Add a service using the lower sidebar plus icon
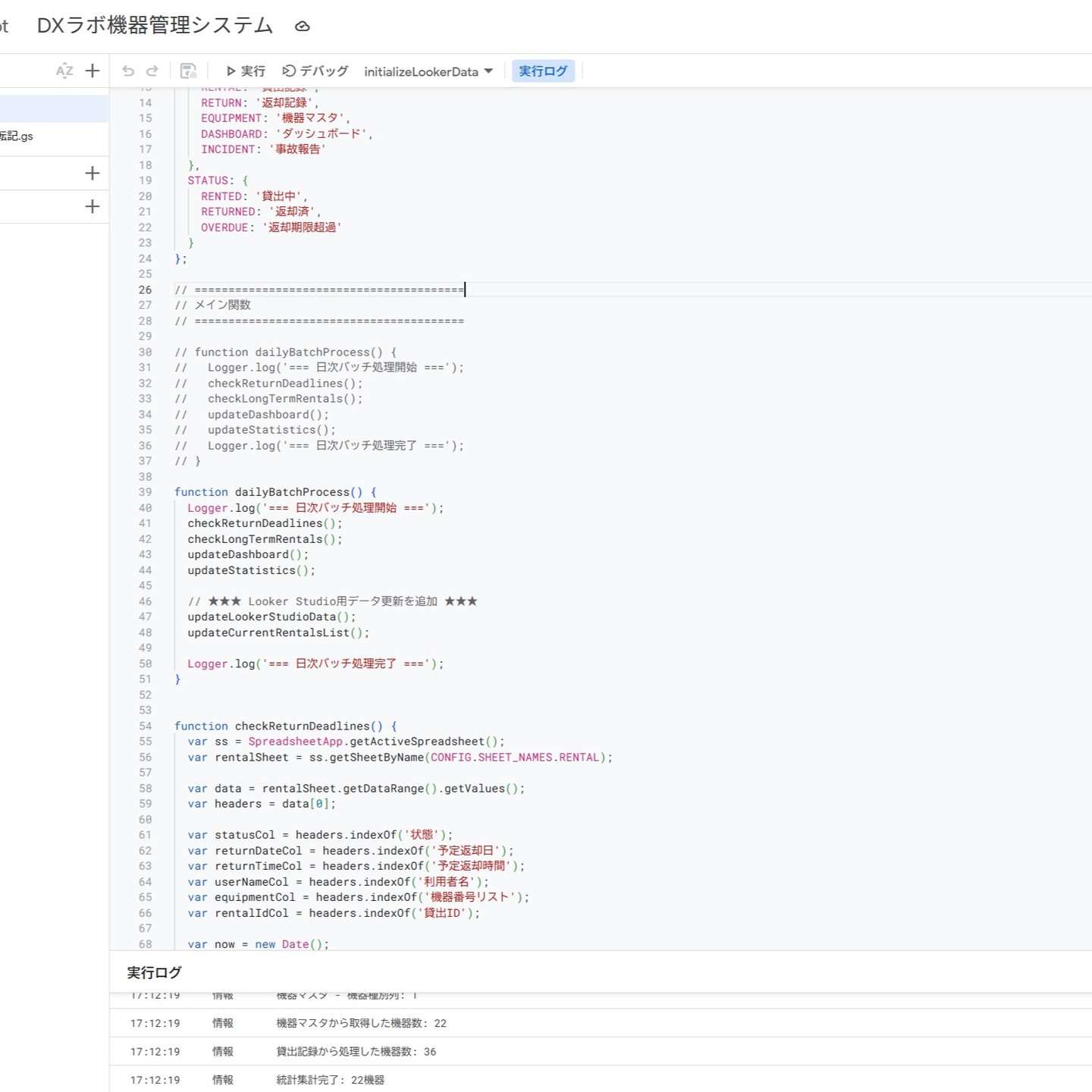1092x1092 pixels. point(92,206)
